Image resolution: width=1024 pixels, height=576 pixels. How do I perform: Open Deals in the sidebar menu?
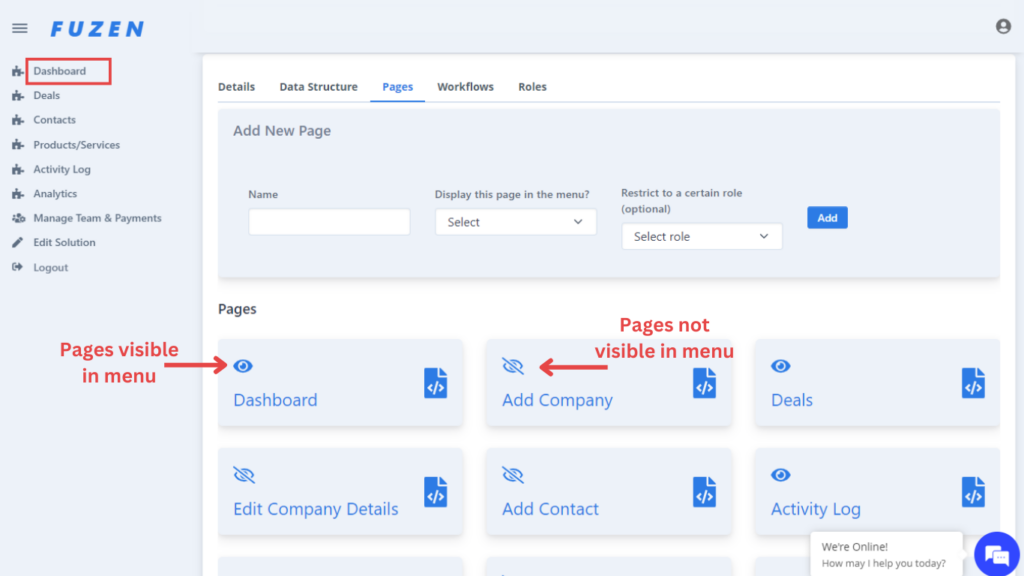pos(46,95)
